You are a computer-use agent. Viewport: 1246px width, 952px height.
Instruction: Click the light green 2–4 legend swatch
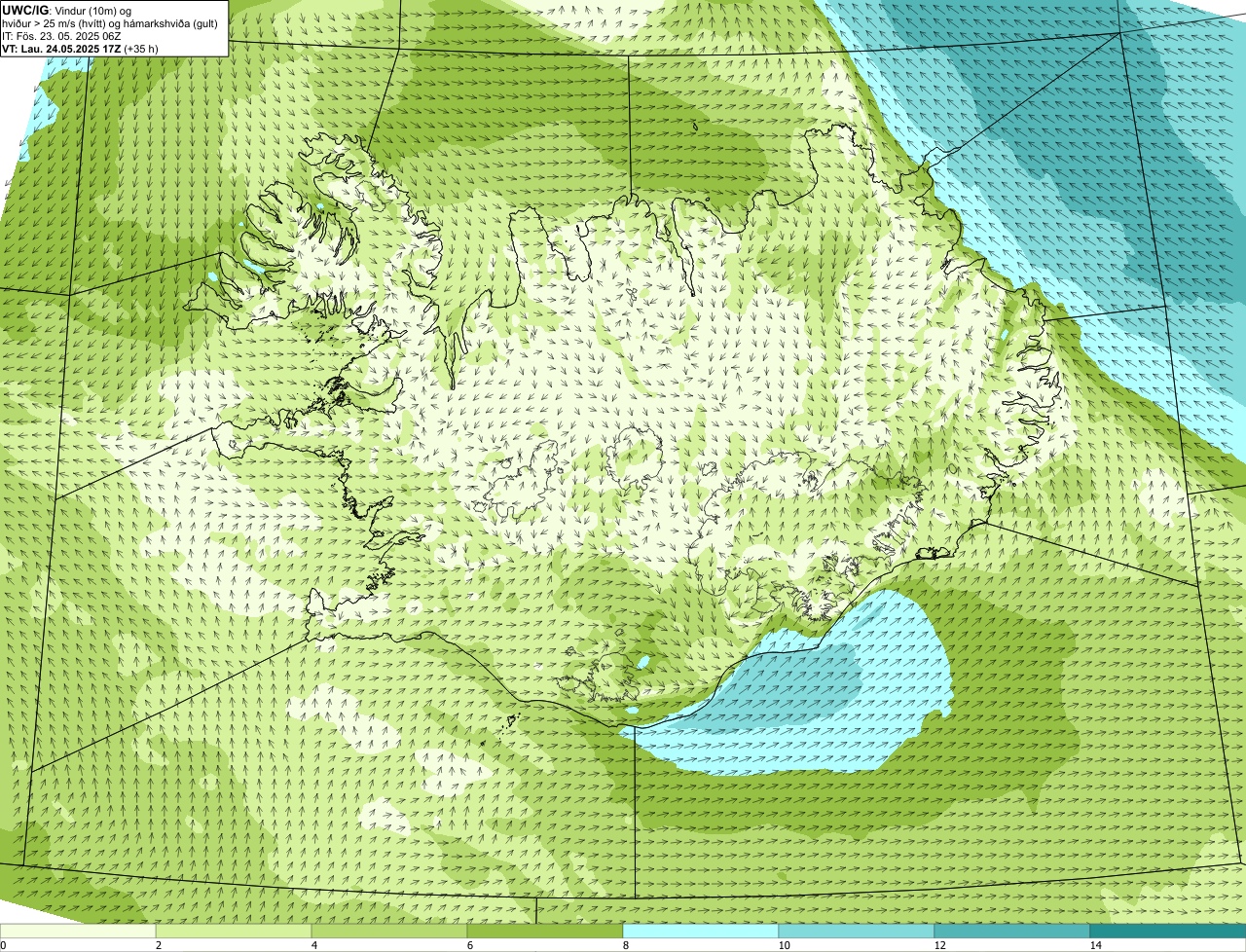[x=234, y=932]
